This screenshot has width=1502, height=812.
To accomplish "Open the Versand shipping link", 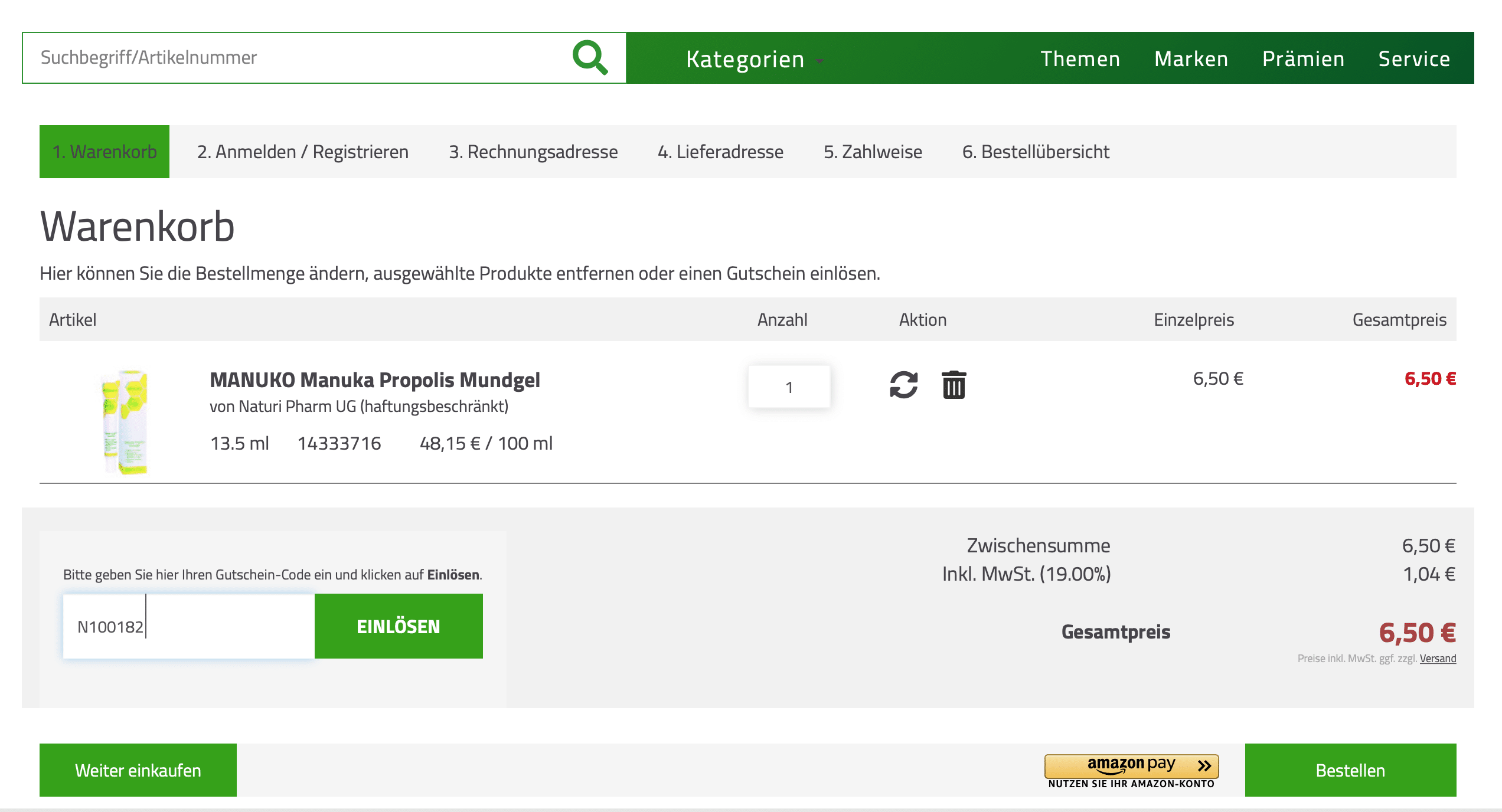I will tap(1438, 659).
